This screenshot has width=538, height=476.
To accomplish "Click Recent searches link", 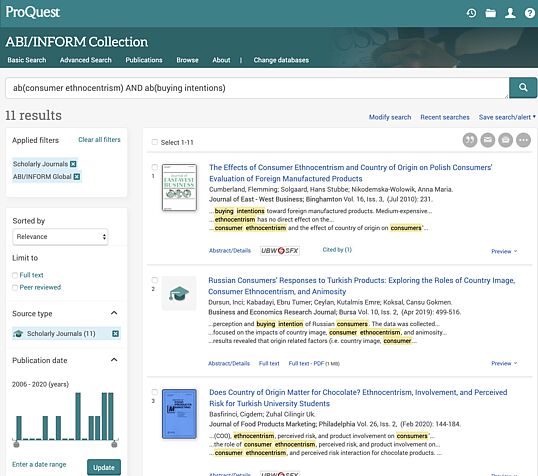I will [445, 117].
